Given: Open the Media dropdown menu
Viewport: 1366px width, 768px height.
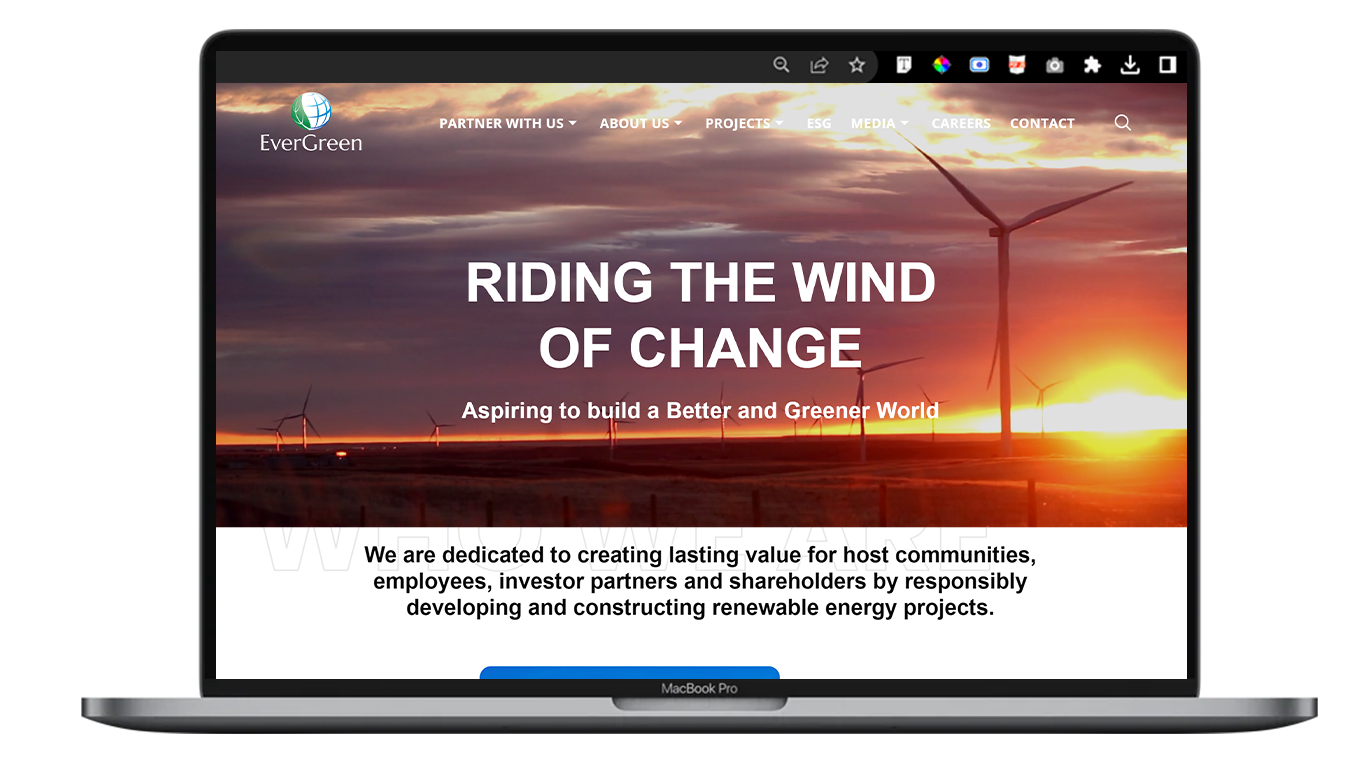Looking at the screenshot, I should tap(880, 123).
